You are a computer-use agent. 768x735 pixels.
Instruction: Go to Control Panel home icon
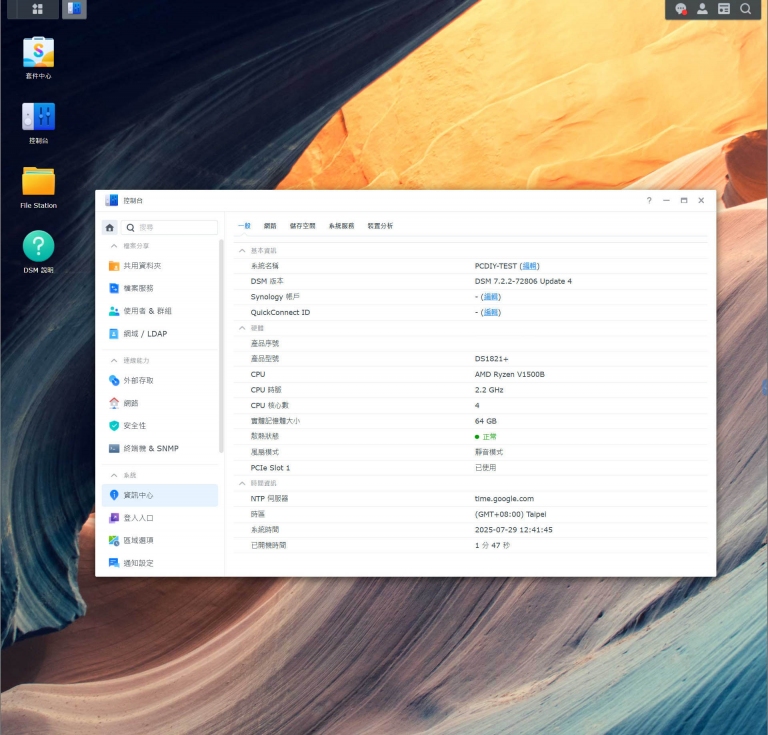pos(110,228)
